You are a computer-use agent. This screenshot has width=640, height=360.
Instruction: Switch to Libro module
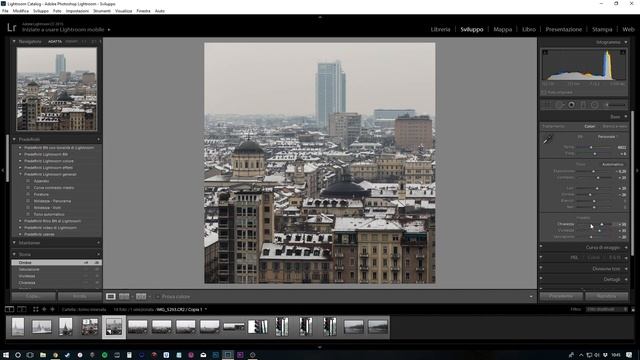[529, 29]
